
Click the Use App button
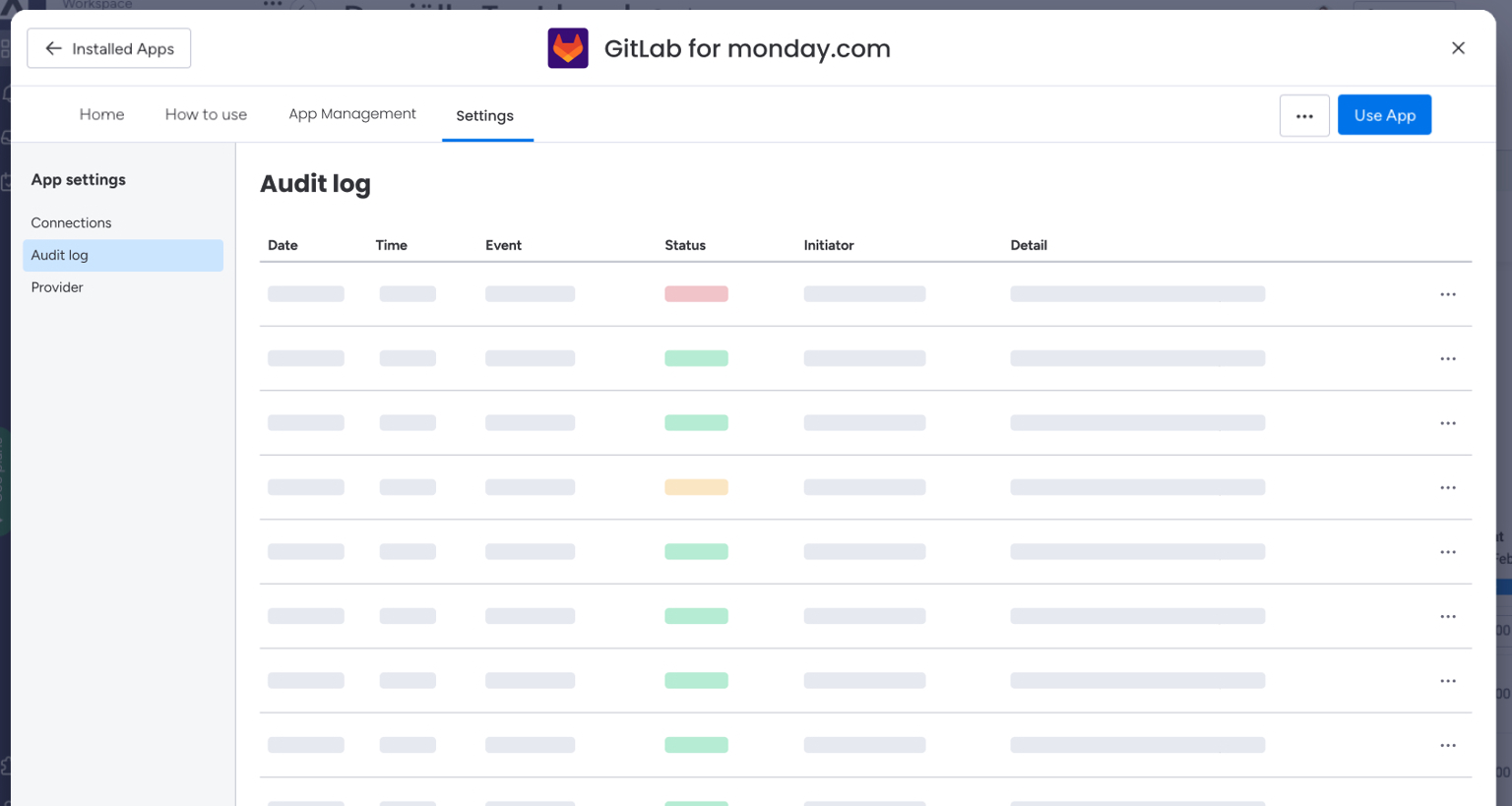(x=1384, y=115)
